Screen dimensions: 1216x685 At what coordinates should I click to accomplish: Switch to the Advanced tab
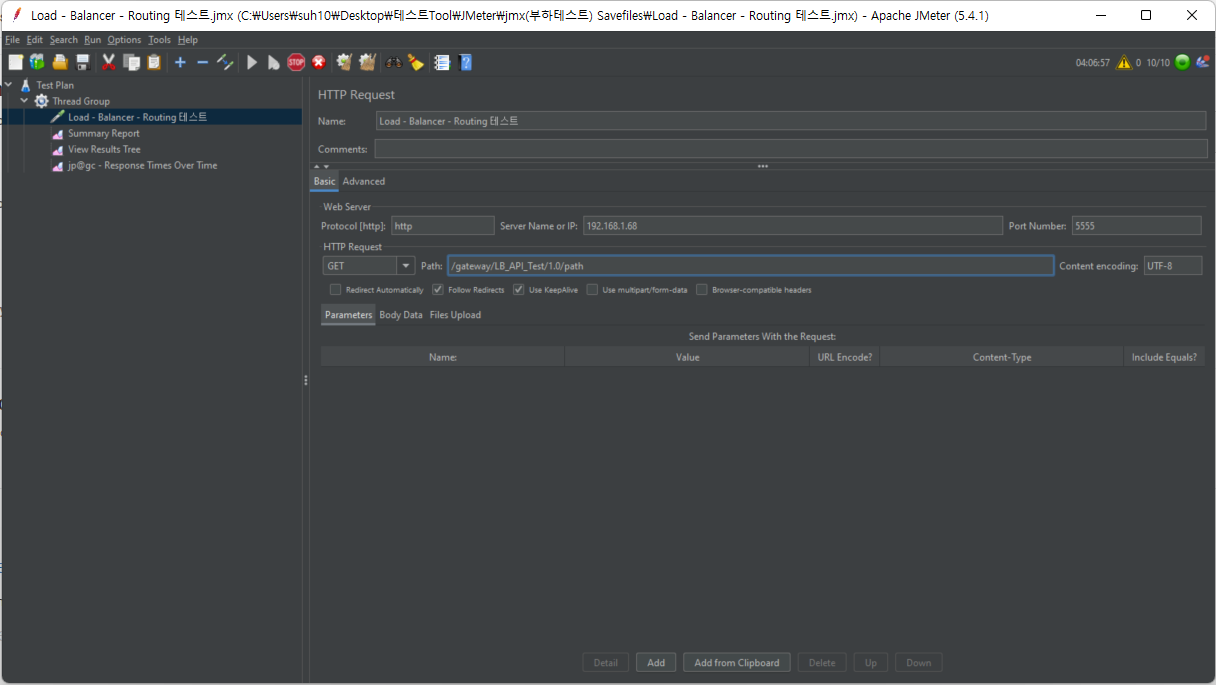coord(364,181)
